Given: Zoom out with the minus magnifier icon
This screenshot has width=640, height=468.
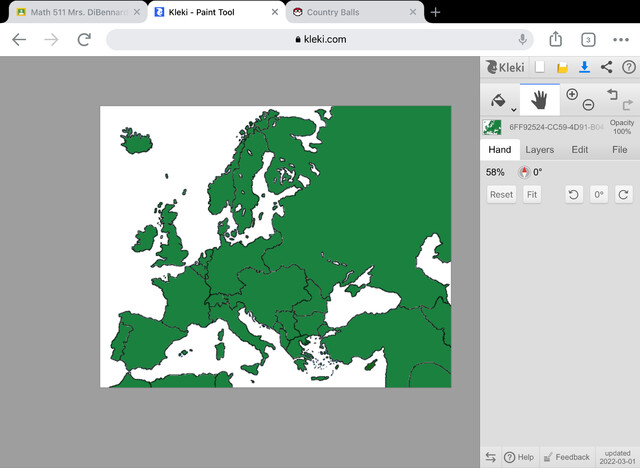Looking at the screenshot, I should [588, 105].
